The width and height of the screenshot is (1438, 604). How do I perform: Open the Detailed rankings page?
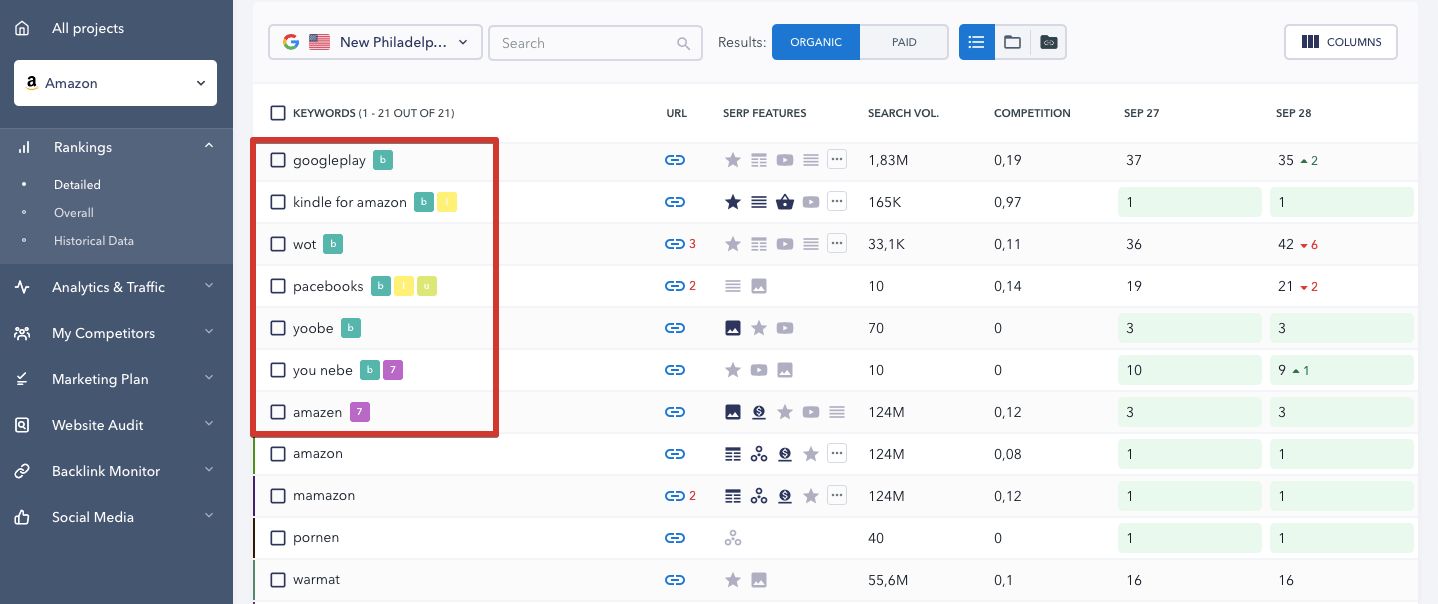pyautogui.click(x=77, y=185)
